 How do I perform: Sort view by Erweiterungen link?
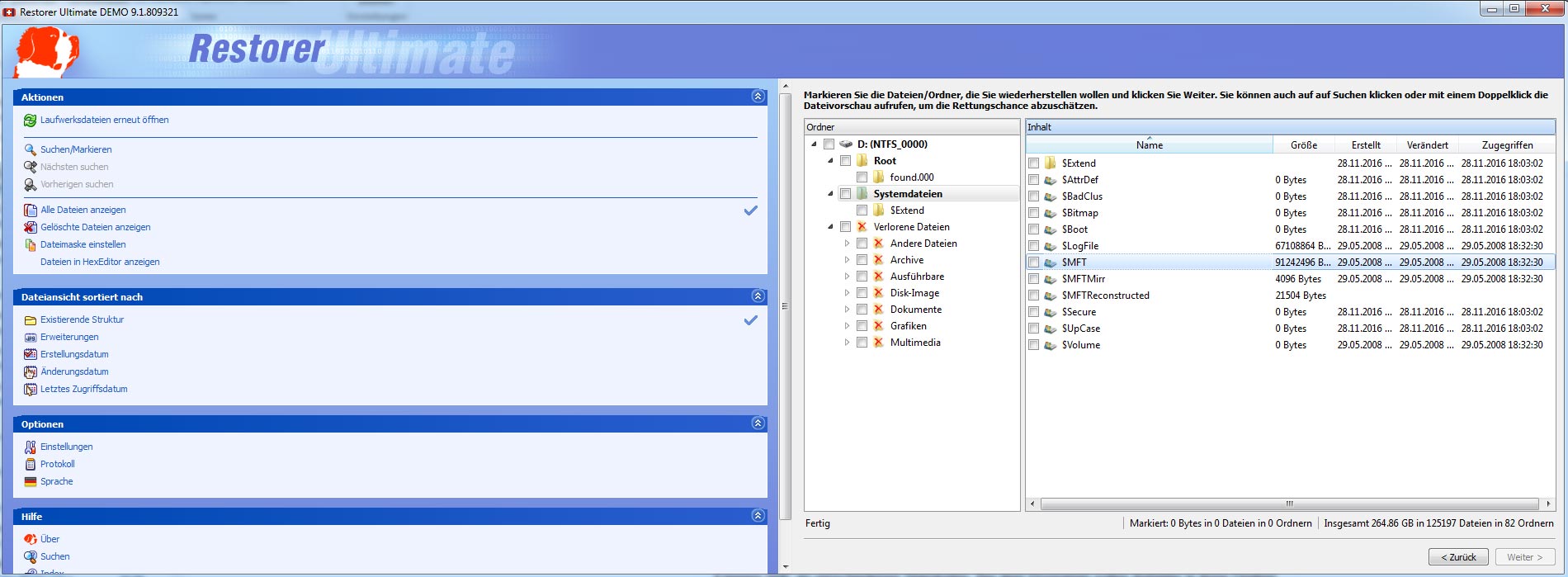pos(69,338)
